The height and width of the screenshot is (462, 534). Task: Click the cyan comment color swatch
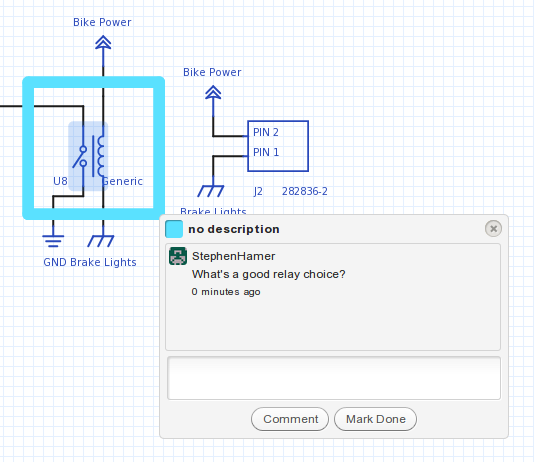174,229
